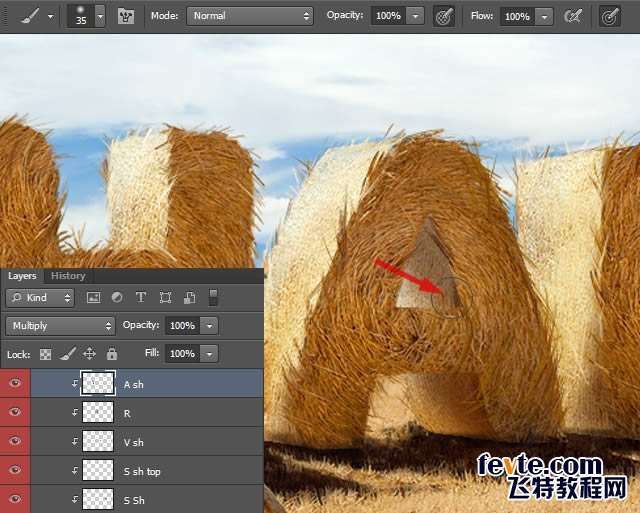Click clipping mask arrow on A sh layer
Image resolution: width=640 pixels, height=513 pixels.
pos(75,383)
